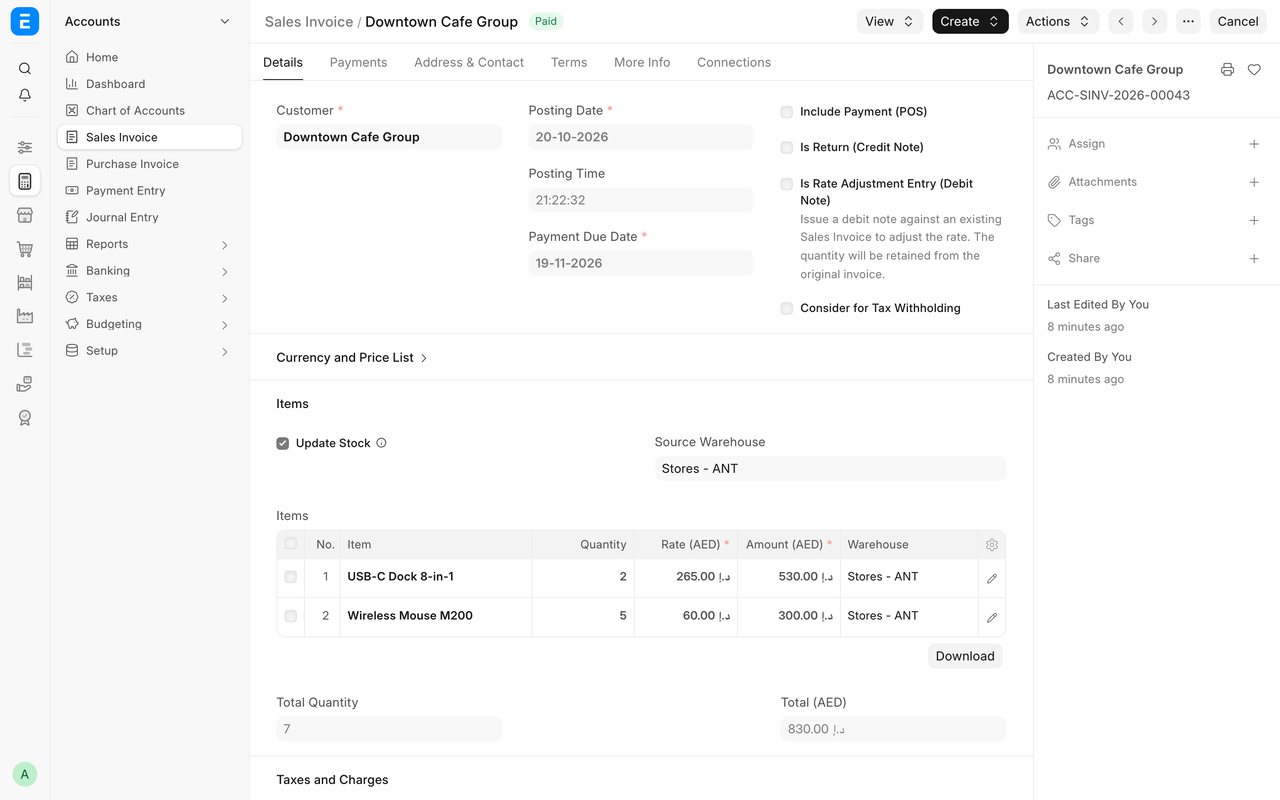This screenshot has height=800, width=1280.
Task: Click the Payment Due Date field
Action: (x=641, y=263)
